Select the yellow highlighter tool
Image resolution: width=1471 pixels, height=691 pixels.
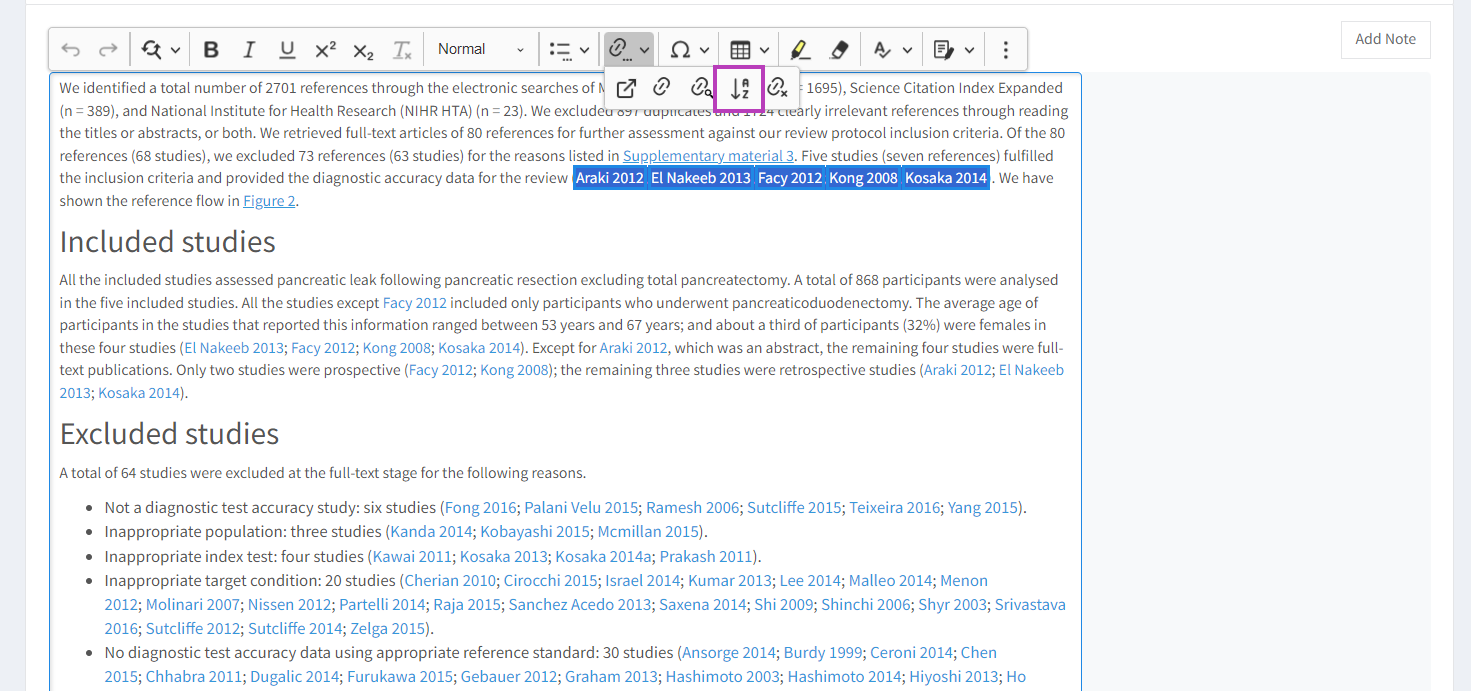click(x=799, y=50)
